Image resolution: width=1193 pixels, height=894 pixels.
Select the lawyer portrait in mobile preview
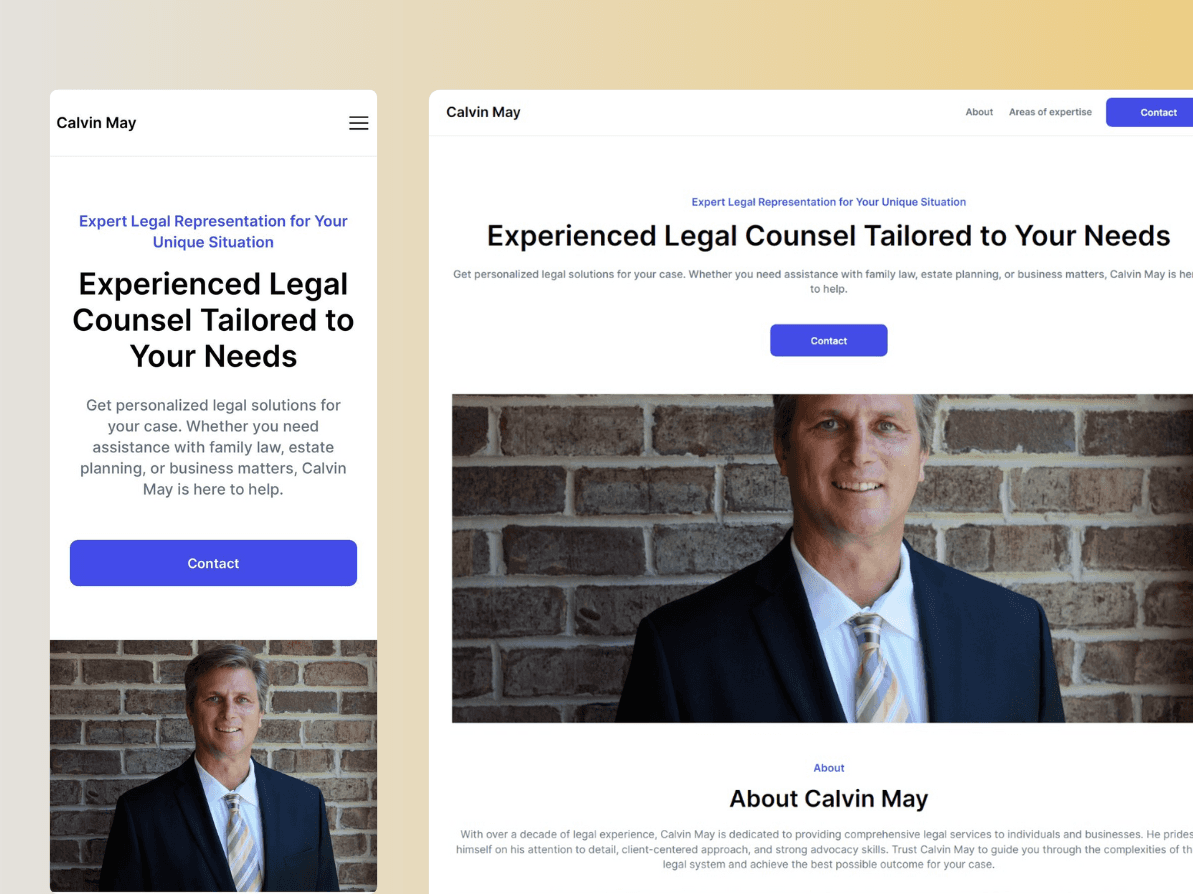click(213, 765)
